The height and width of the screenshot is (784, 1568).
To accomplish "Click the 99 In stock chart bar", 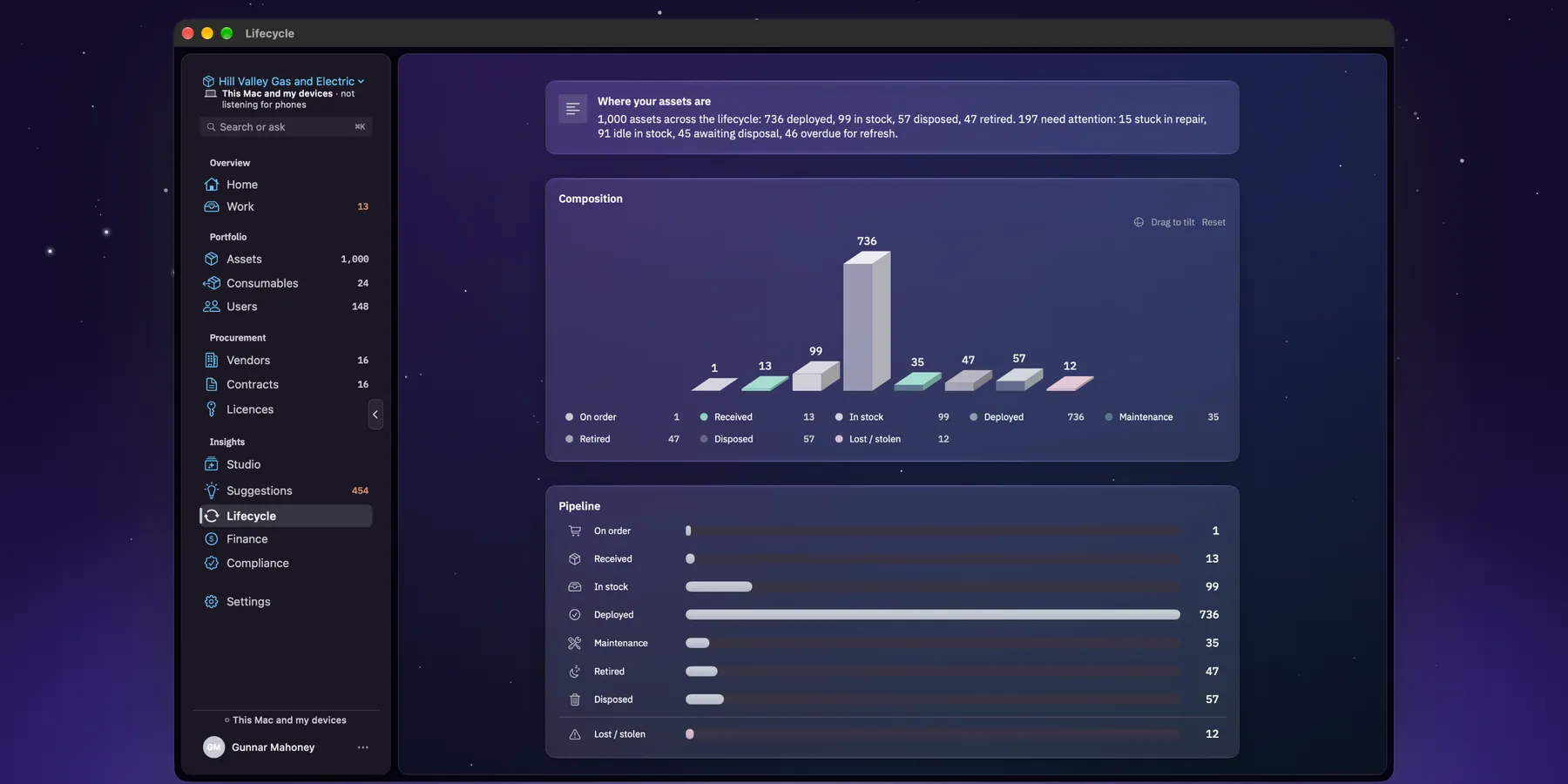I will click(816, 375).
